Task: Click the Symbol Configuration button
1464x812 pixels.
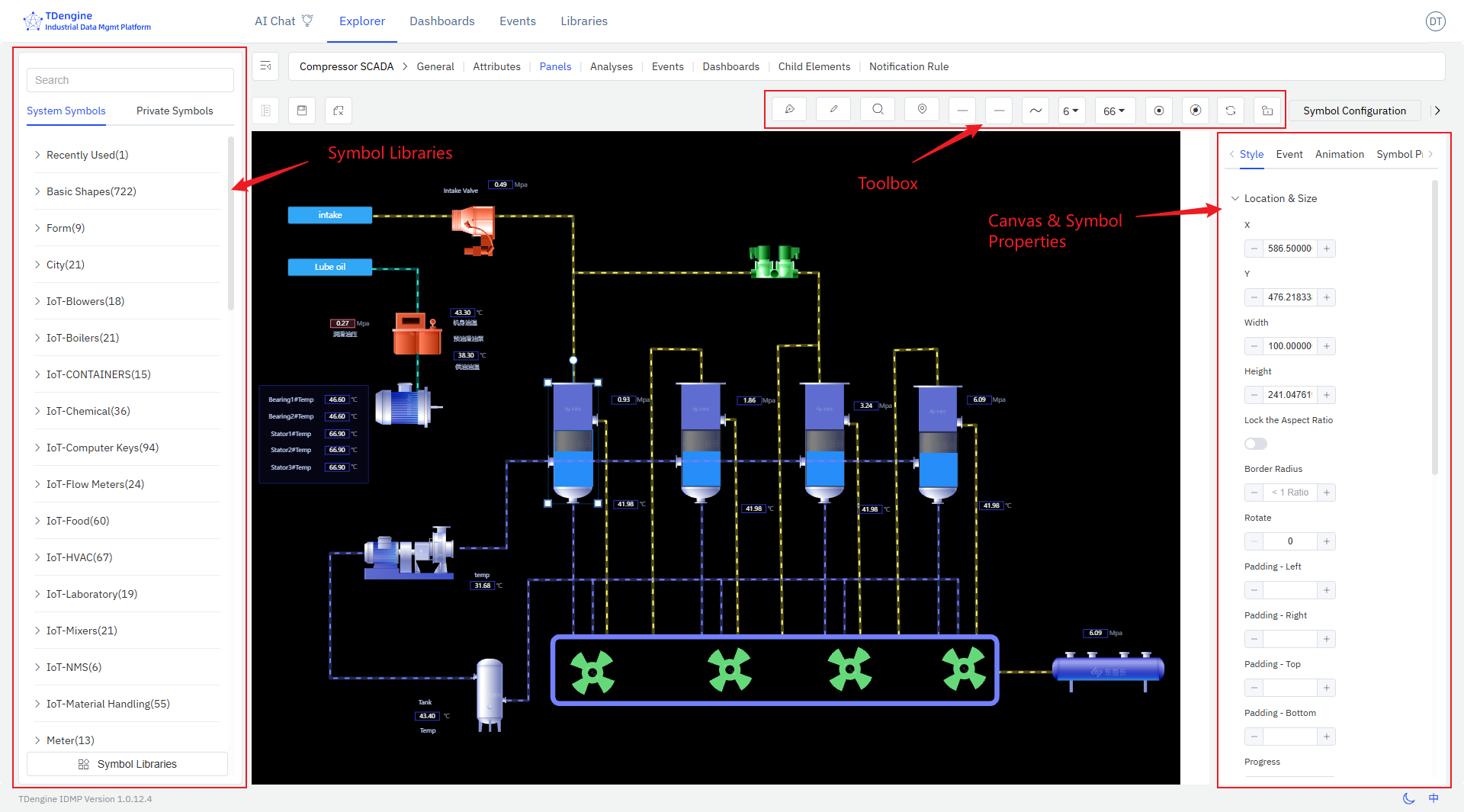Action: [x=1354, y=111]
